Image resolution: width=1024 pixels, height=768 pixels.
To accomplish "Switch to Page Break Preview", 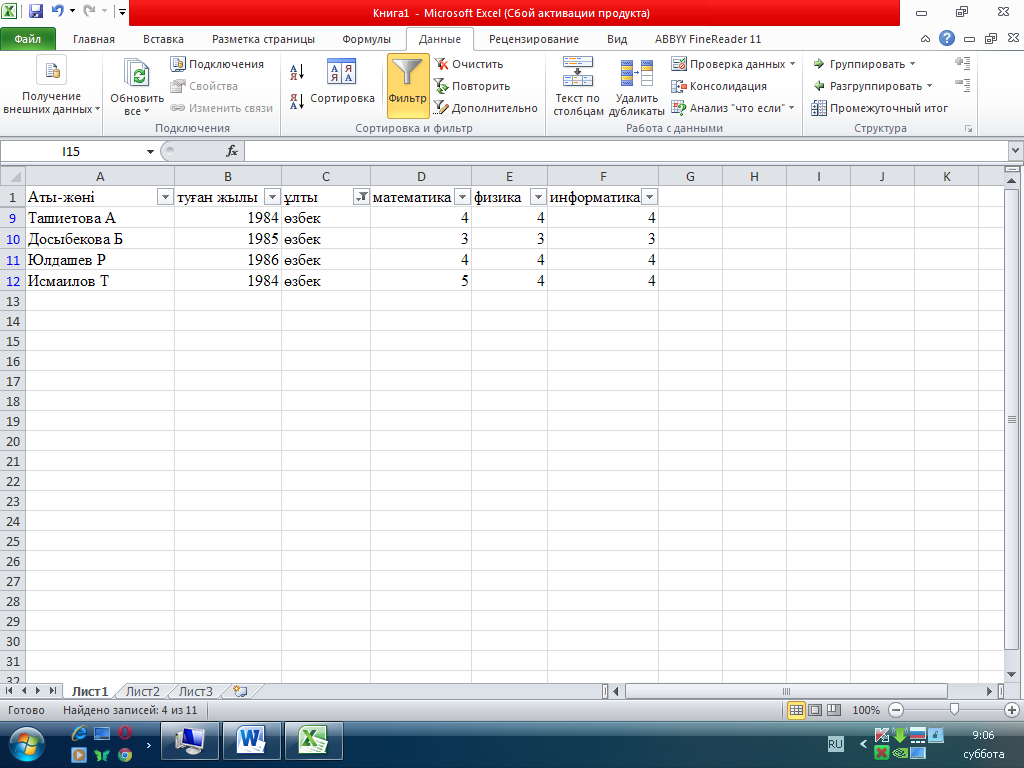I will click(834, 710).
